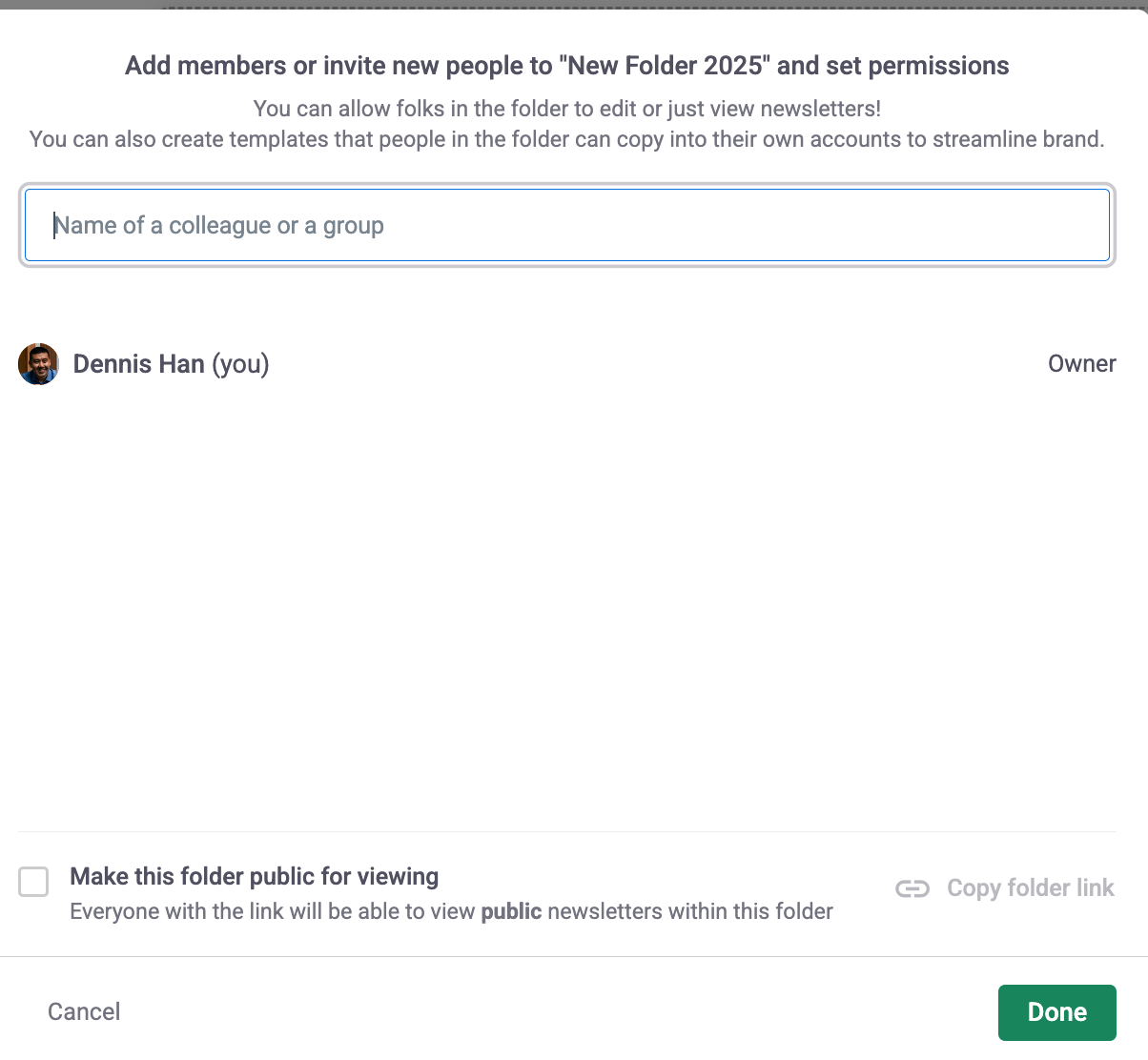Click Dennis Han's profile avatar
Viewport: 1148px width, 1060px height.
pos(39,364)
